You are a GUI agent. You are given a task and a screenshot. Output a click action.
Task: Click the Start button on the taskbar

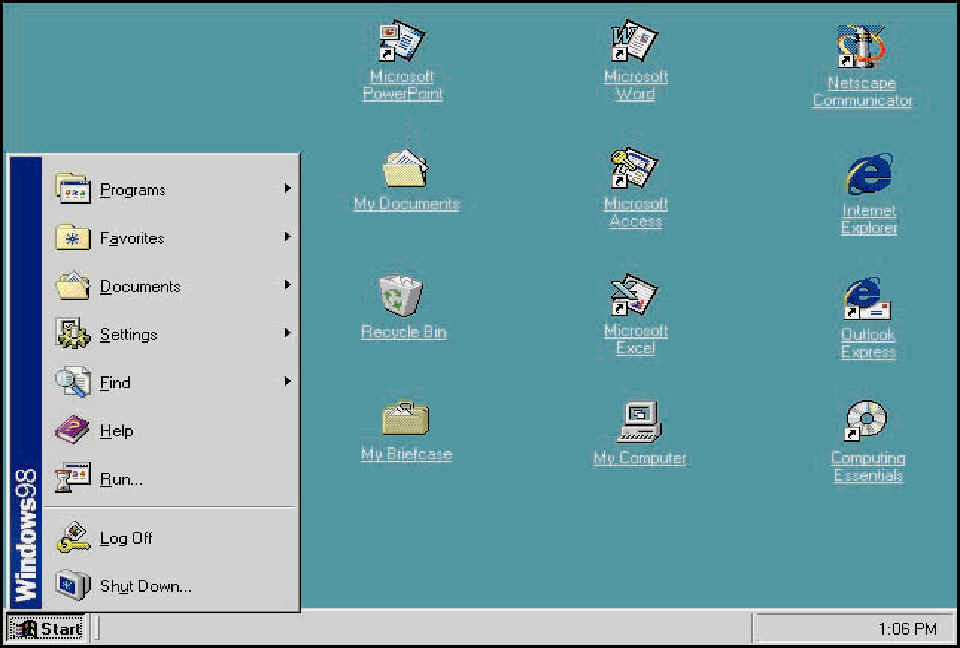click(45, 628)
